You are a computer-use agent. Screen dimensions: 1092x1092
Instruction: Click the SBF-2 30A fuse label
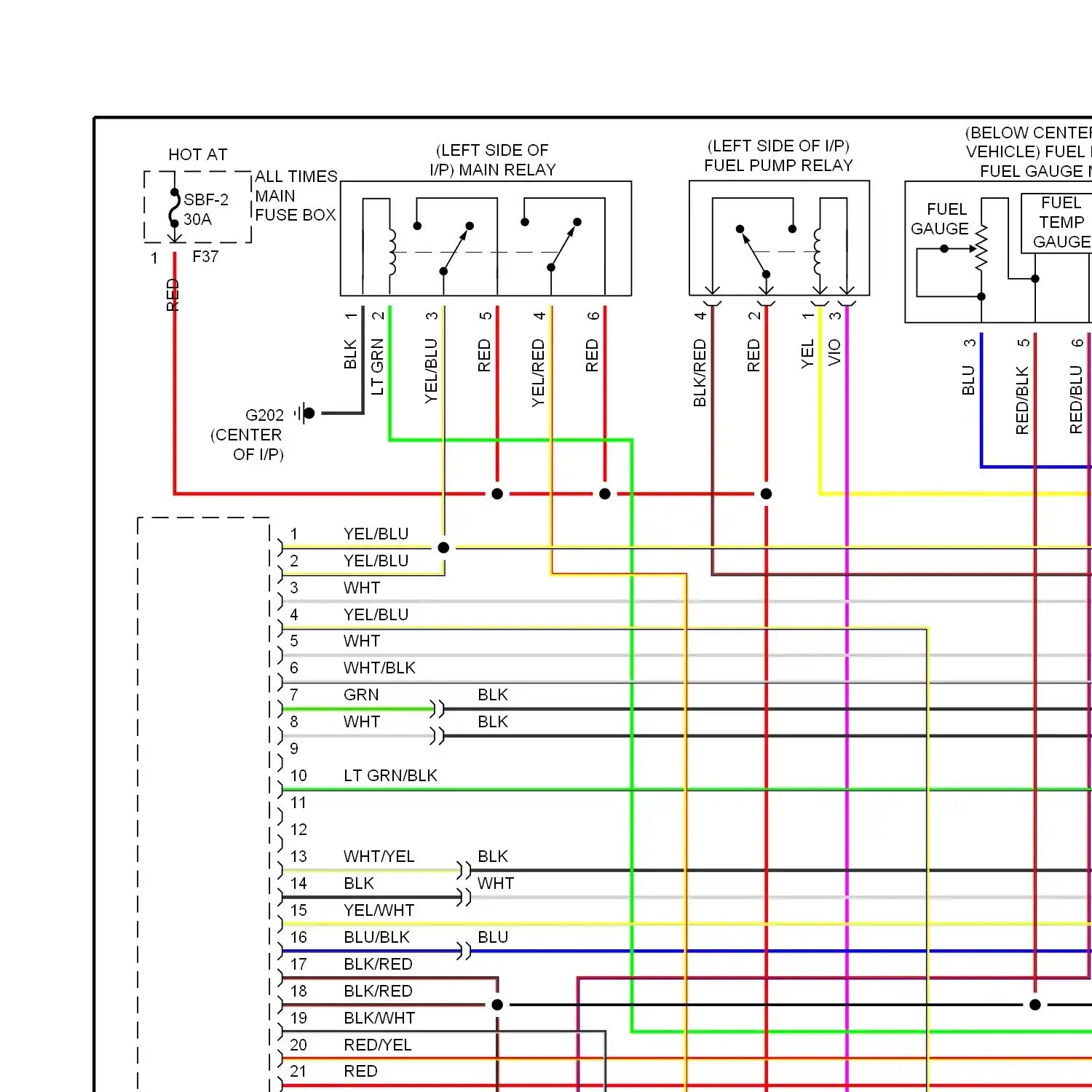point(205,209)
